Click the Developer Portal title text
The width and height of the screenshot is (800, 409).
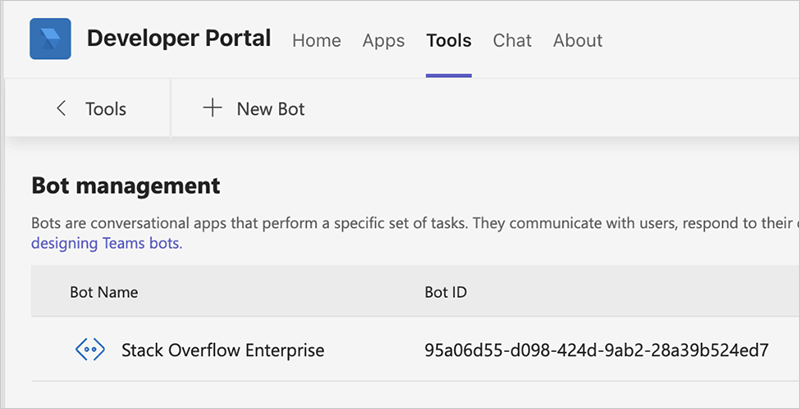coord(179,39)
